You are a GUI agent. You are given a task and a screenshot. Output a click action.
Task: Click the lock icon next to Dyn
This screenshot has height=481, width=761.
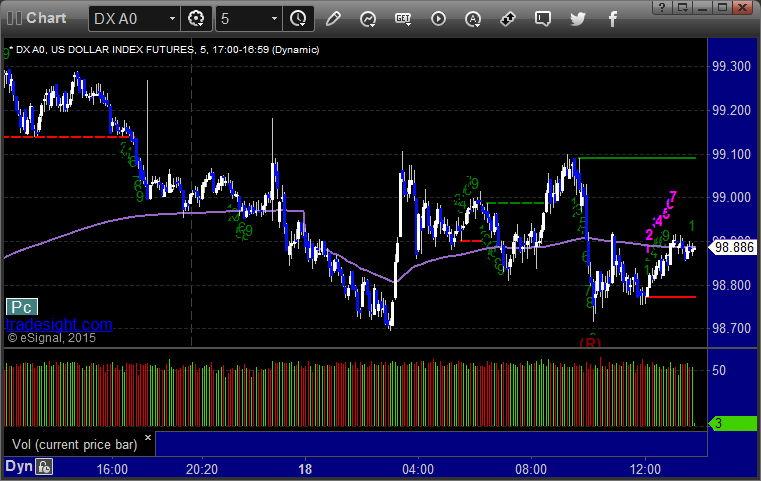click(44, 467)
